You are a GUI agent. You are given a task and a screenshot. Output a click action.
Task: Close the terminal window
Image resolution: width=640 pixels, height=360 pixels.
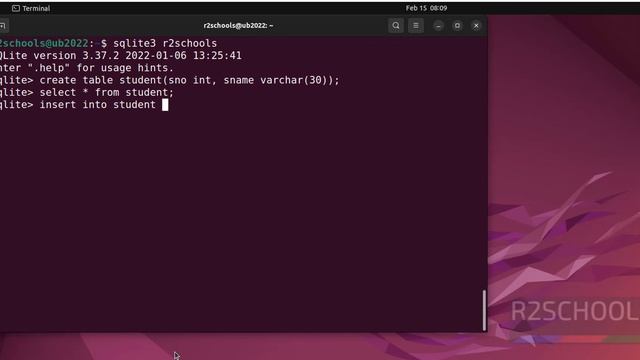(x=476, y=26)
